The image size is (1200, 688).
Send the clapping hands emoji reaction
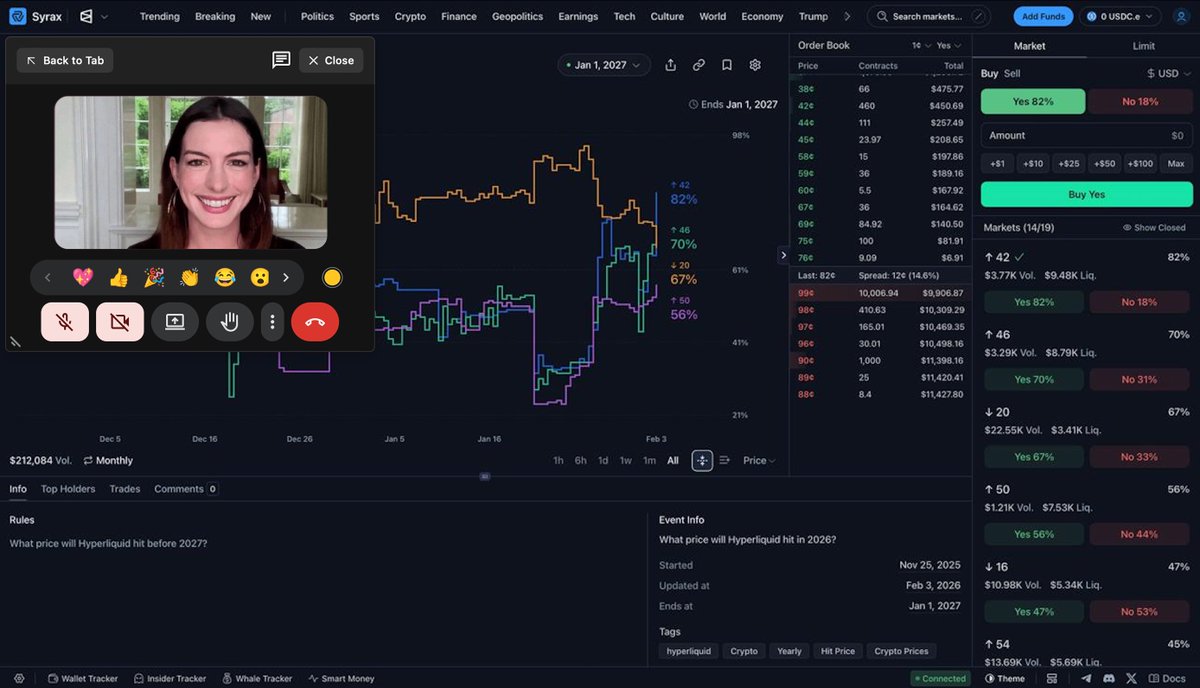pyautogui.click(x=189, y=277)
